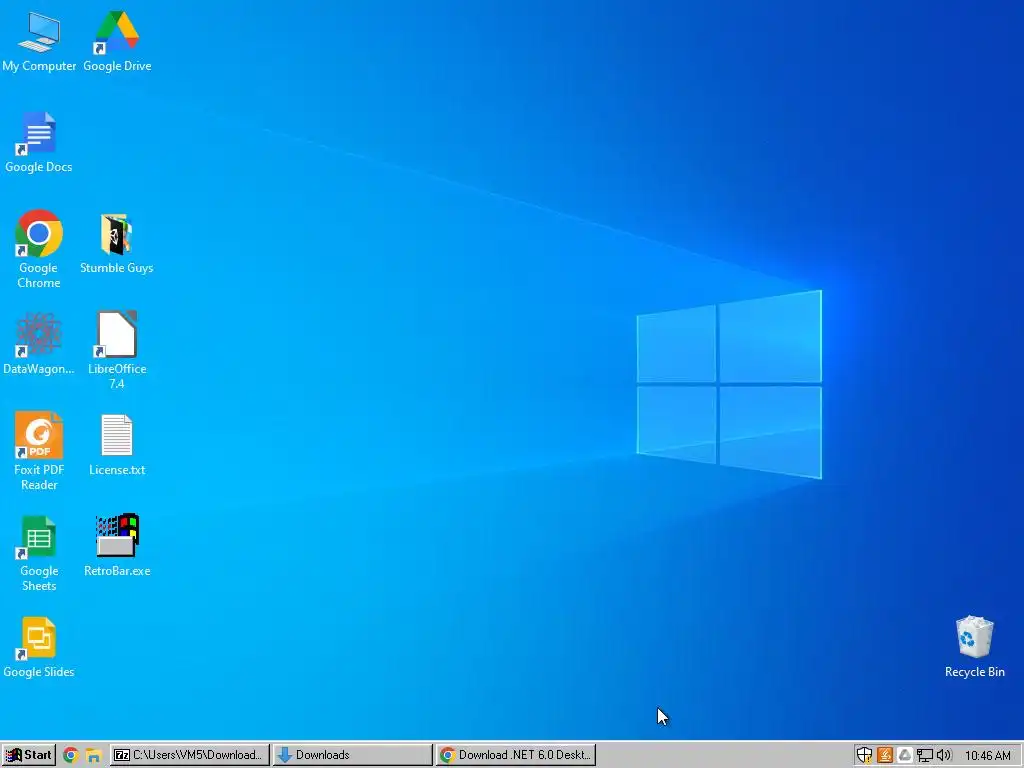Open the Google Drive tray icon
This screenshot has height=768, width=1024.
(x=904, y=755)
